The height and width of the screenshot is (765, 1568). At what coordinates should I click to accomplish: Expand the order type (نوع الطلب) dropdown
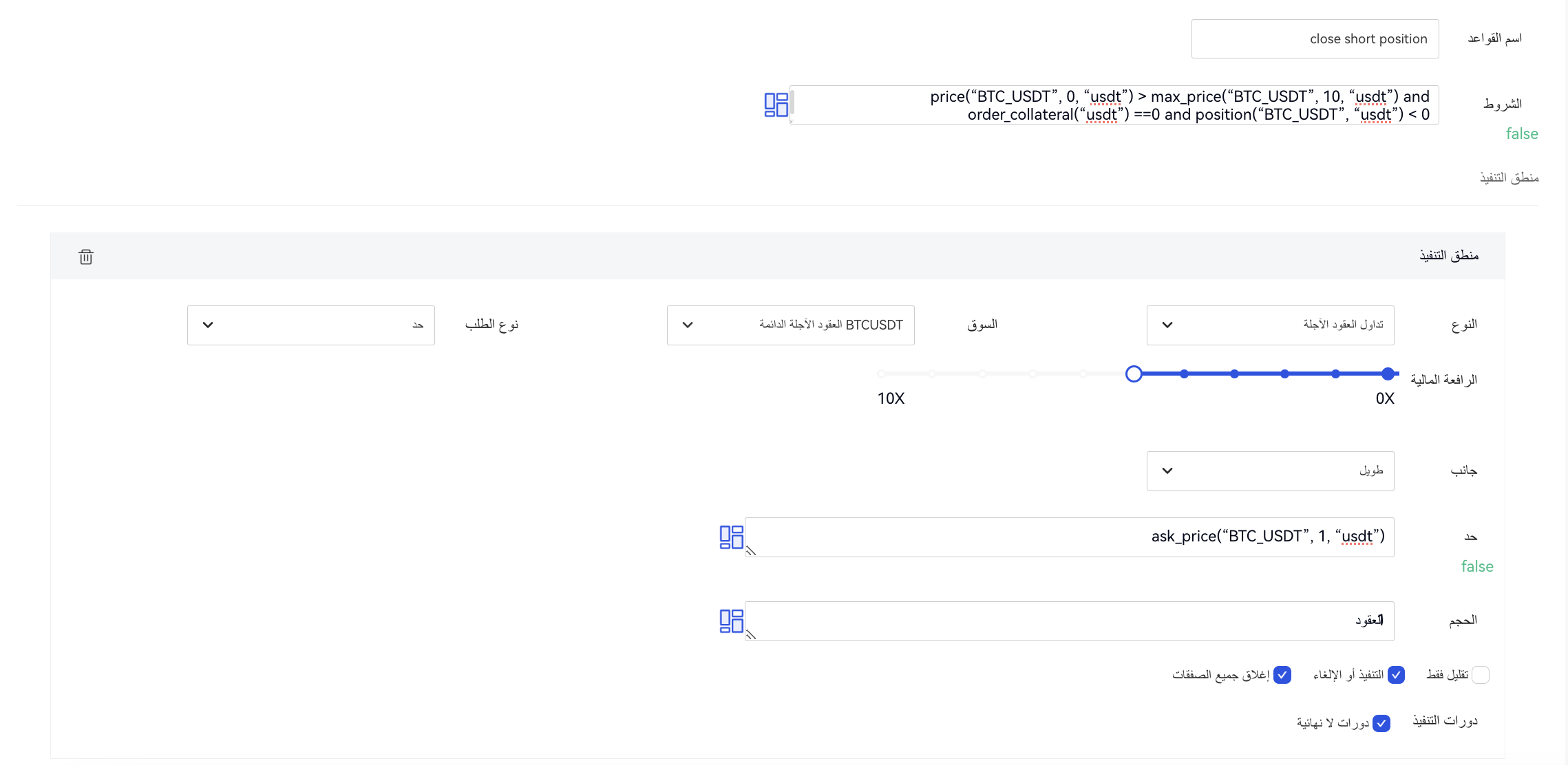click(310, 325)
